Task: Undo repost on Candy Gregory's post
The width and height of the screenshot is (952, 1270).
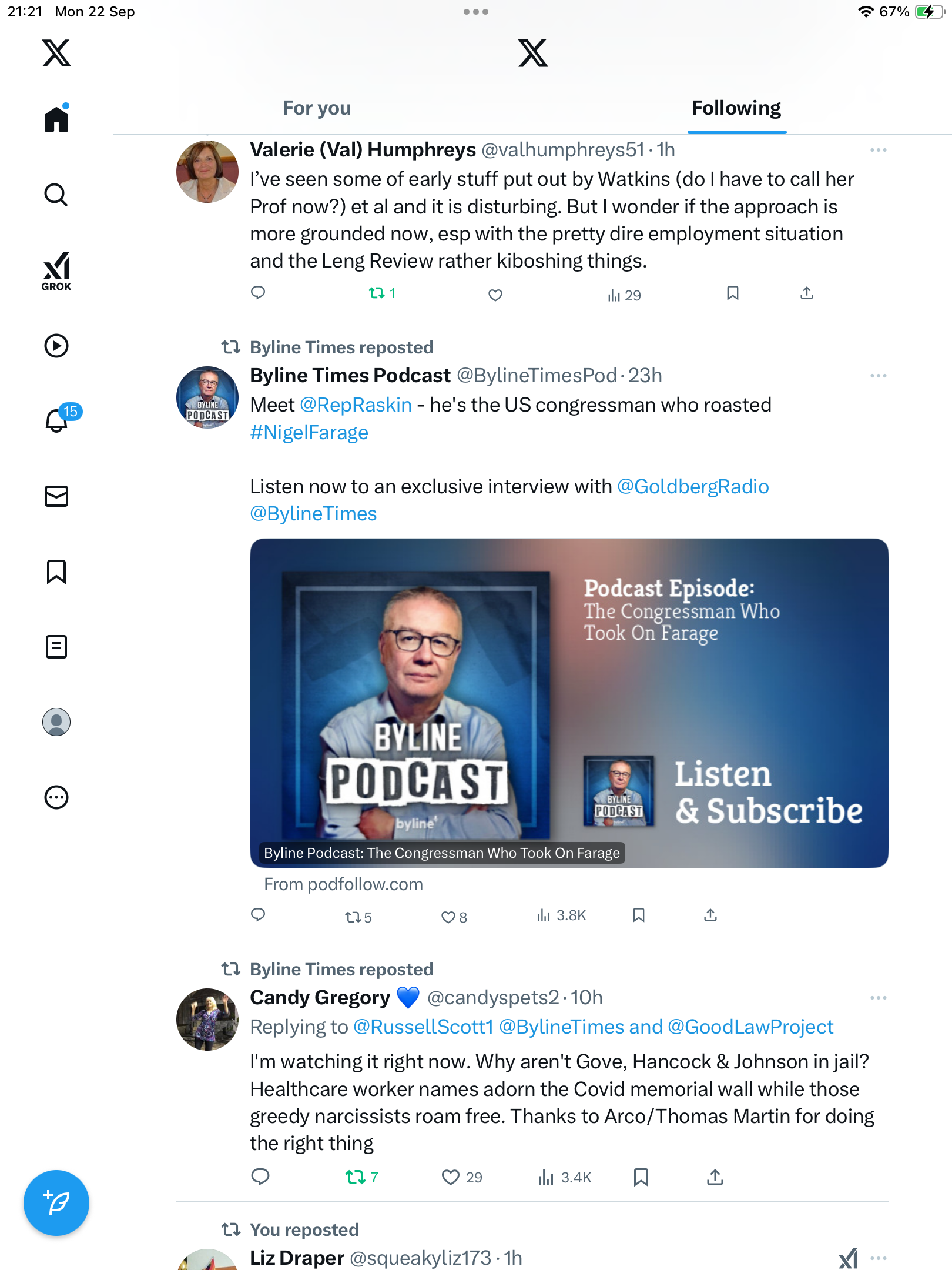Action: click(x=361, y=1177)
